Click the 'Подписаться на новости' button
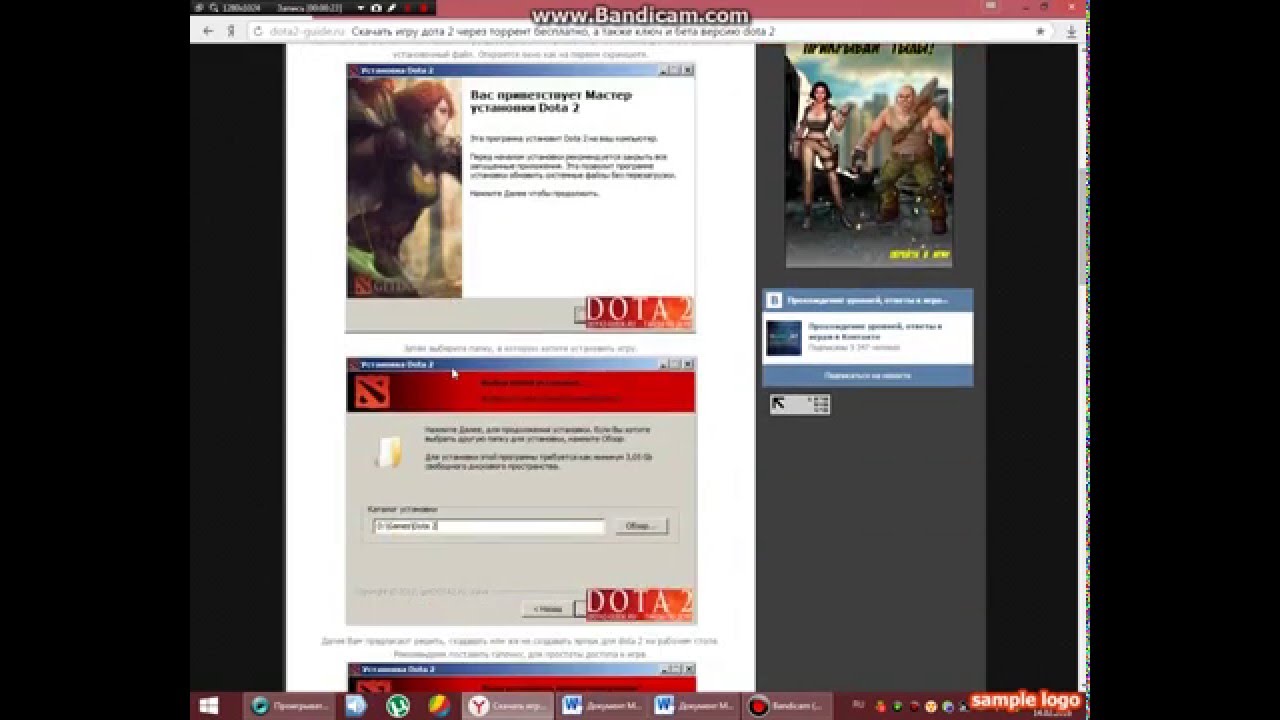Image resolution: width=1280 pixels, height=720 pixels. point(867,375)
